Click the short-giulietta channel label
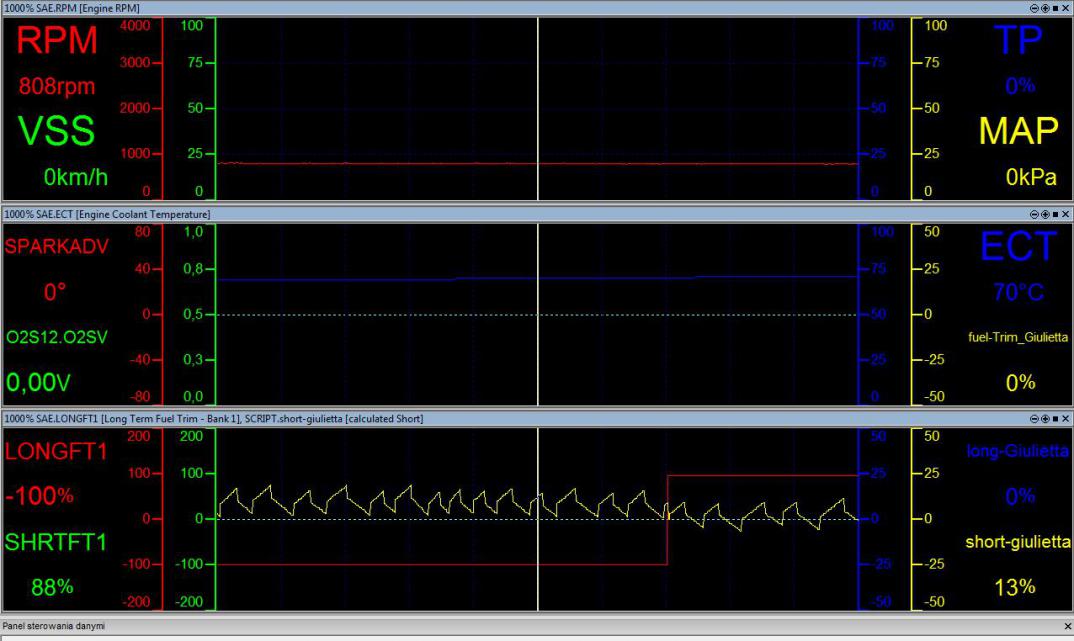1074x641 pixels. click(x=1017, y=541)
